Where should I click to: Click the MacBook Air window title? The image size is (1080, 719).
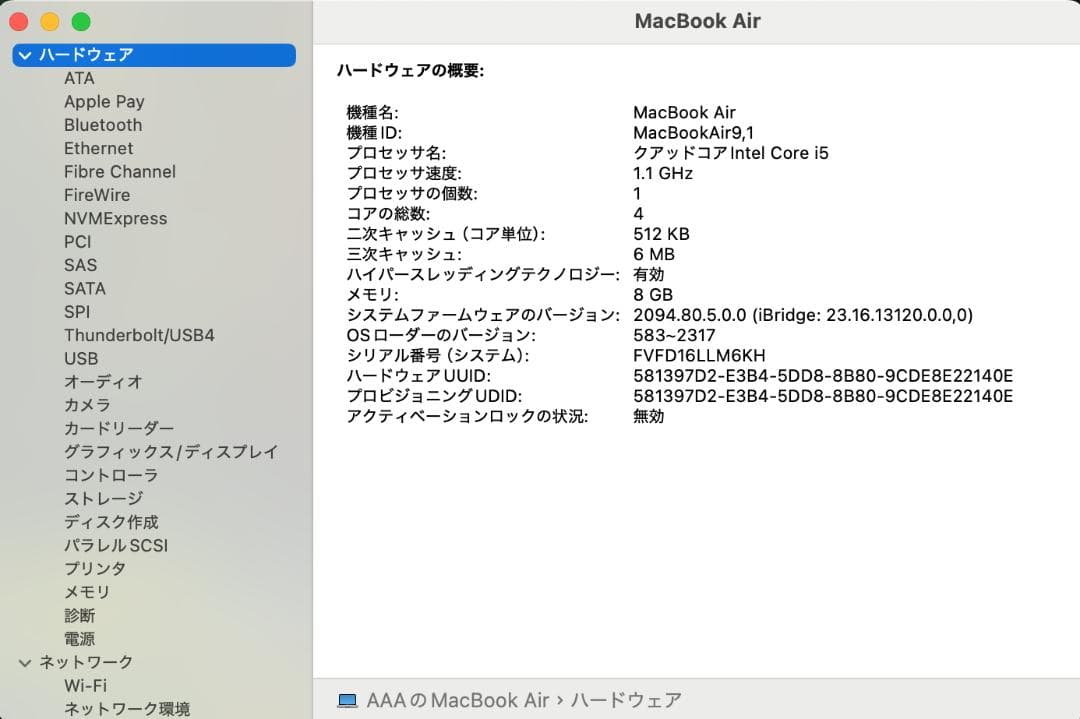697,21
